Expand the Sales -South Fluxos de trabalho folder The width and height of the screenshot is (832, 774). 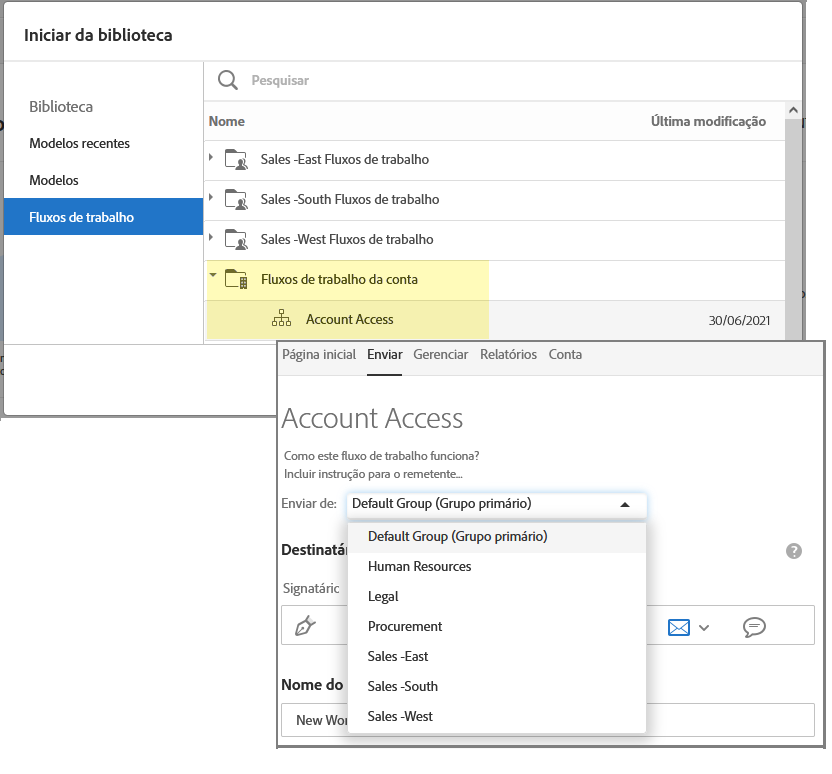[x=211, y=198]
